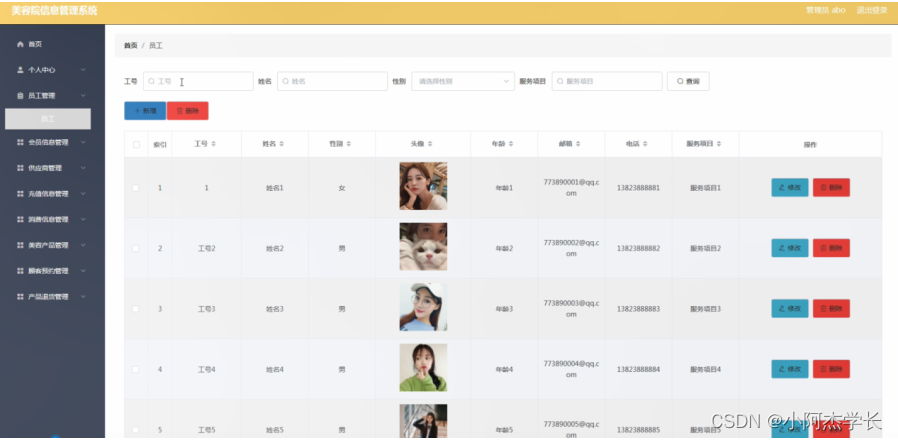Edit employee 姓名3 with 修改
Screen dimensions: 898x440
pos(790,308)
